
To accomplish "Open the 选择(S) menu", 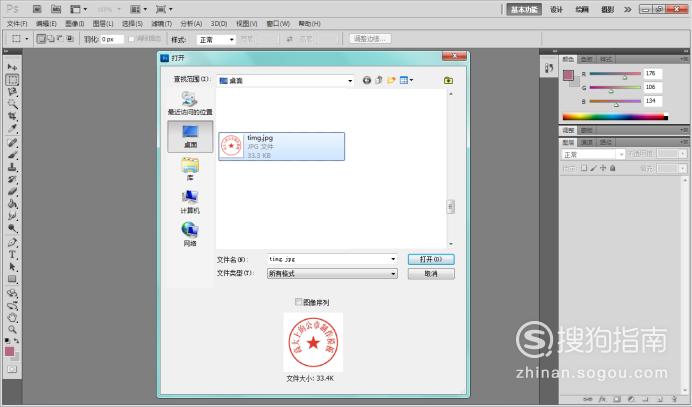I will click(x=132, y=23).
